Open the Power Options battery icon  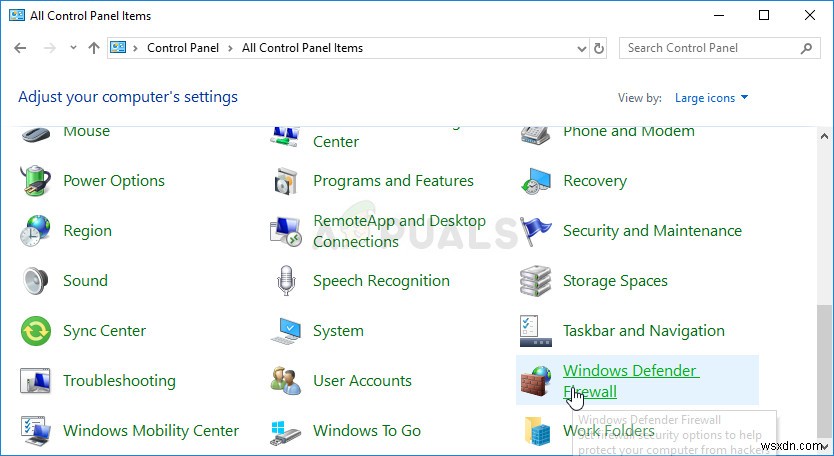coord(36,181)
